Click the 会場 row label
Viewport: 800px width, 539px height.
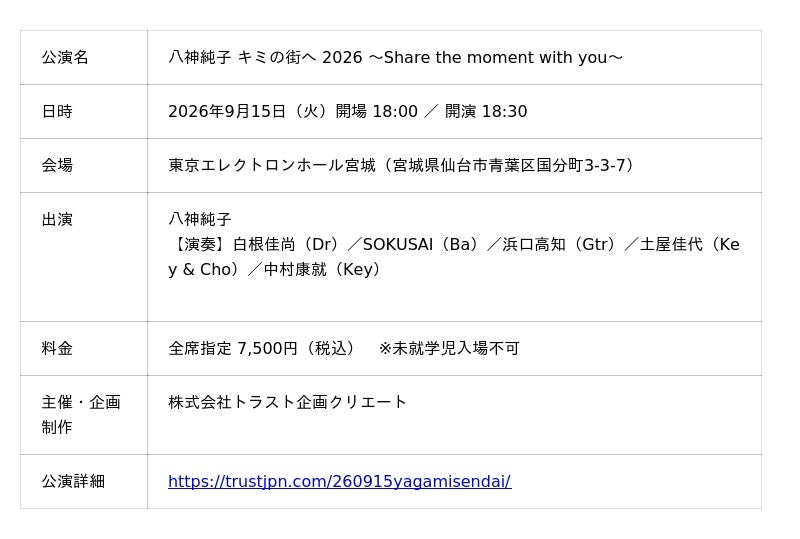coord(57,165)
